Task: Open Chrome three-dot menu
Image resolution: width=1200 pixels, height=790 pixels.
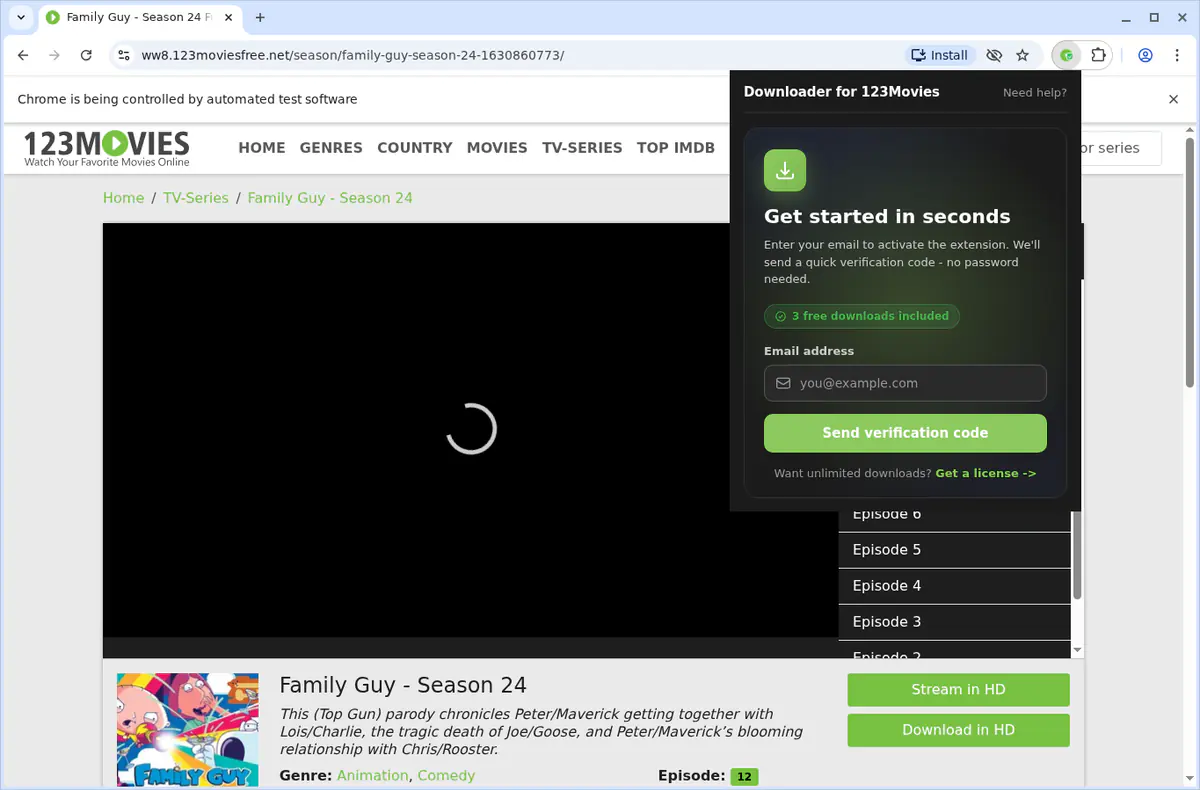Action: click(1177, 55)
